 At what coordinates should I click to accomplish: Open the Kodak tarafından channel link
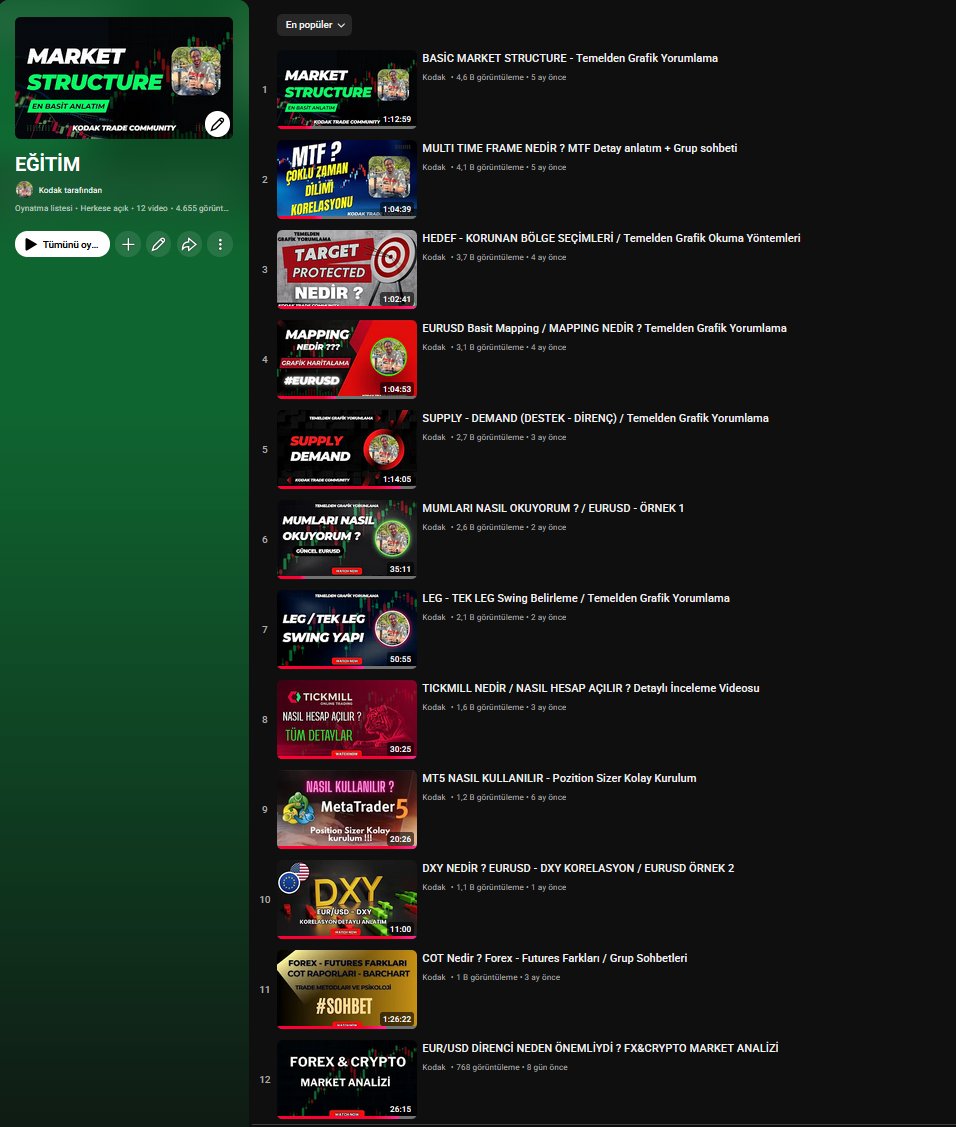(70, 190)
